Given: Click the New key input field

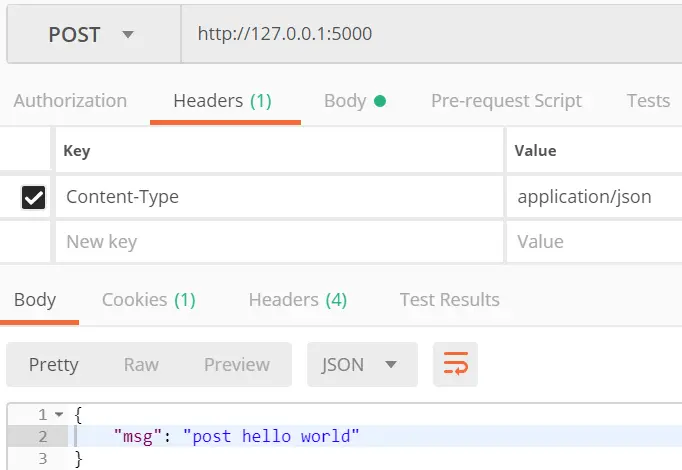Looking at the screenshot, I should point(279,242).
